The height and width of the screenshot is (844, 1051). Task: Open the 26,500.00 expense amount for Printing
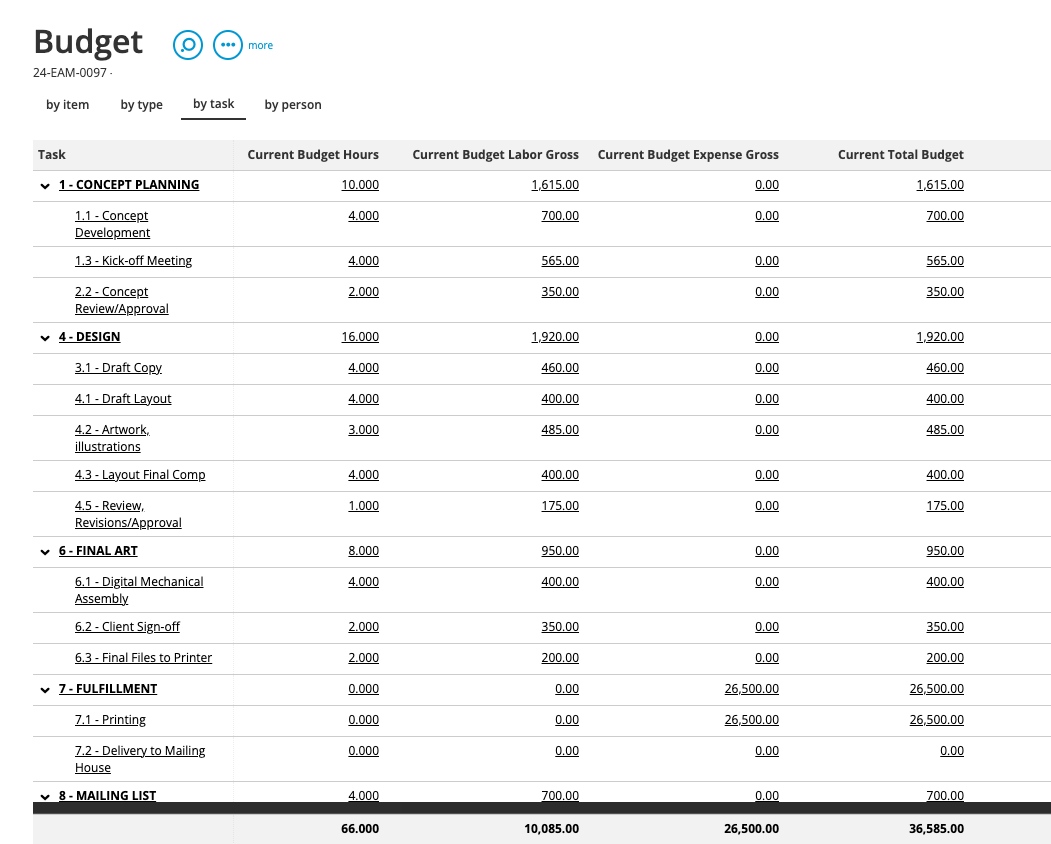(751, 720)
